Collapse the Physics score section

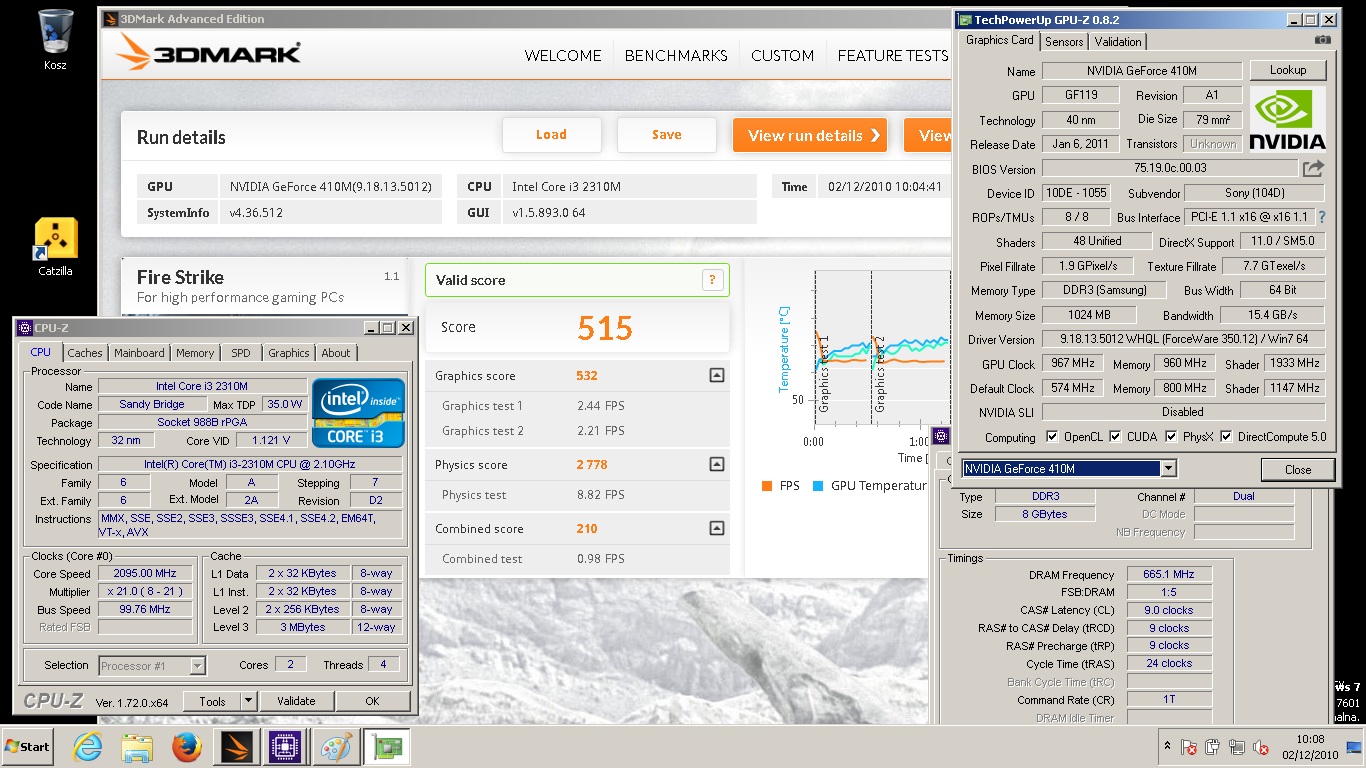pyautogui.click(x=716, y=464)
